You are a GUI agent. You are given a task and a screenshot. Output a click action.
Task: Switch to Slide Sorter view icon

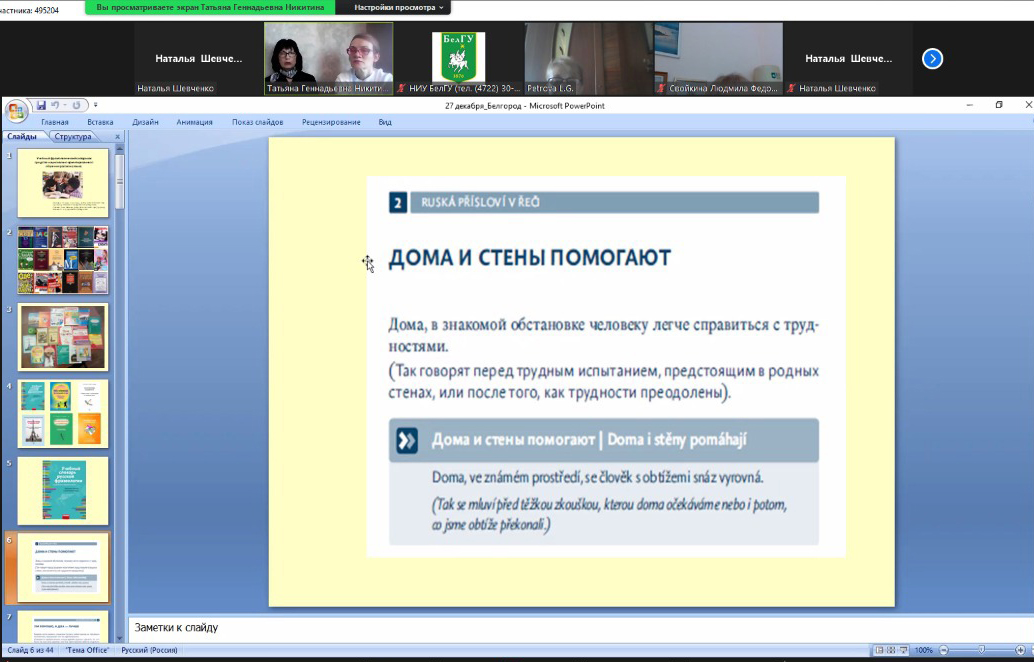891,650
